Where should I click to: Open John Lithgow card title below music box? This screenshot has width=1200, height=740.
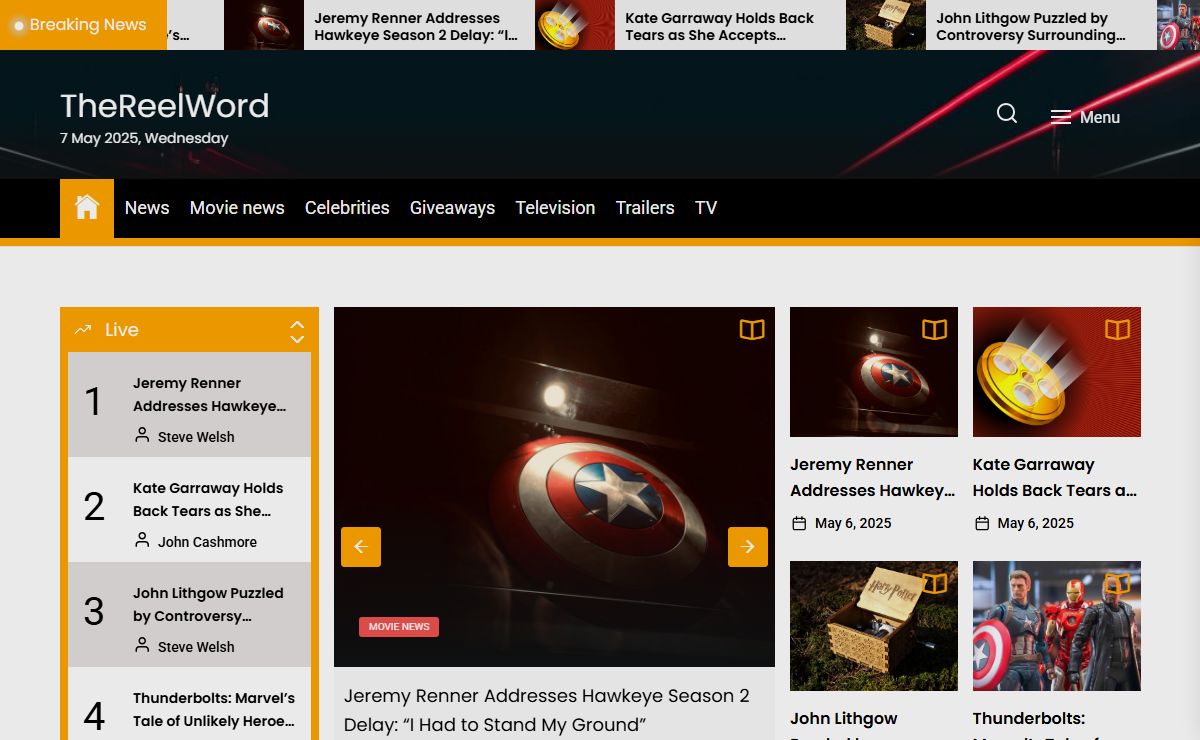point(844,724)
